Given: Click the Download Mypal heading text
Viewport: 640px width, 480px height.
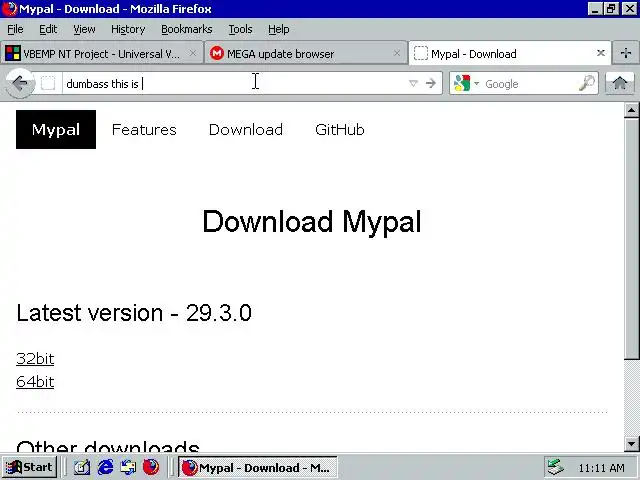Looking at the screenshot, I should [x=312, y=222].
